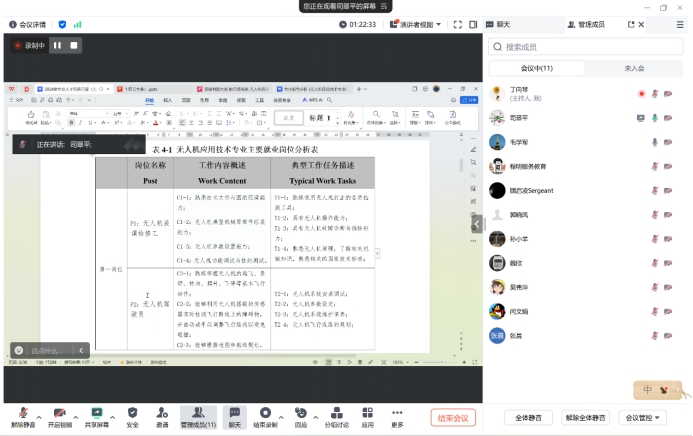The image size is (693, 436).
Task: Click the 解除静音 microphone icon
Action: [x=22, y=412]
